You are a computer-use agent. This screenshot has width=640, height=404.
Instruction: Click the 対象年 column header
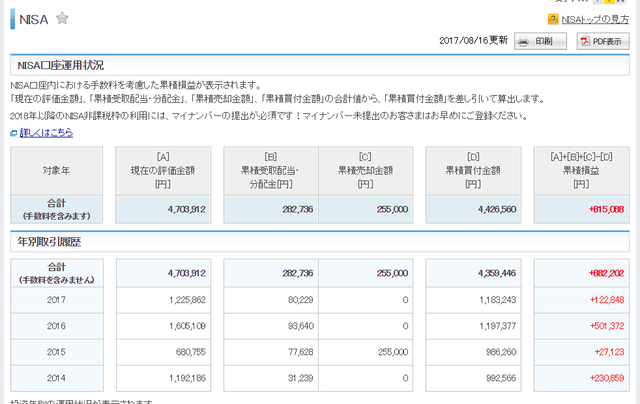pos(56,171)
